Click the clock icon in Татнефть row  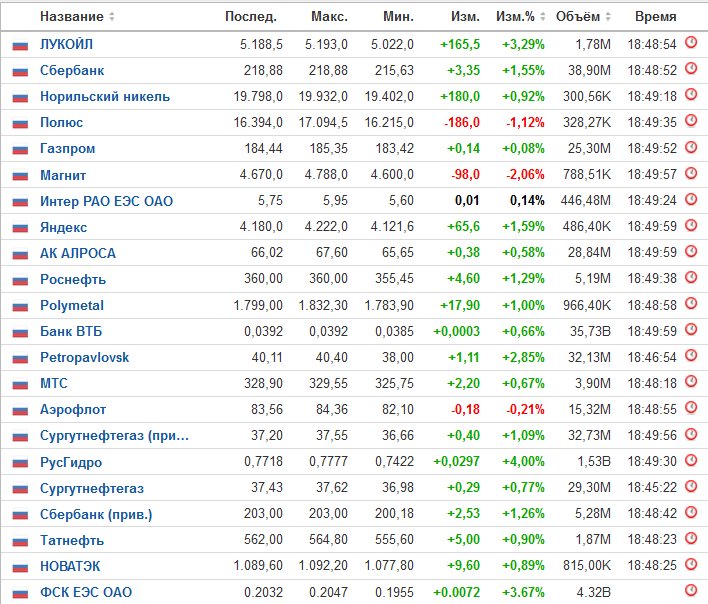(691, 538)
